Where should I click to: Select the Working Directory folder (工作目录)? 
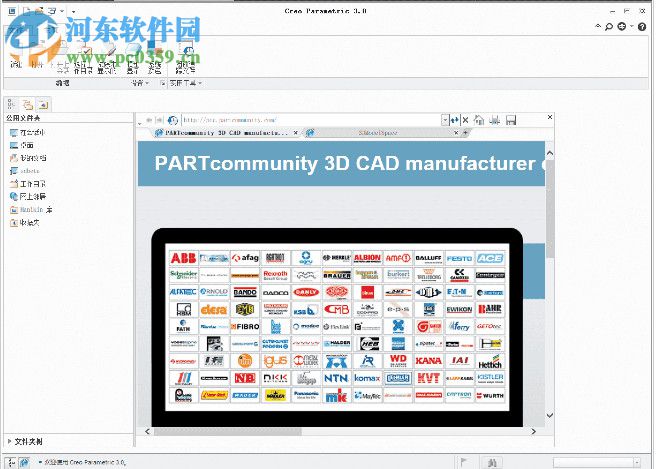tap(28, 184)
